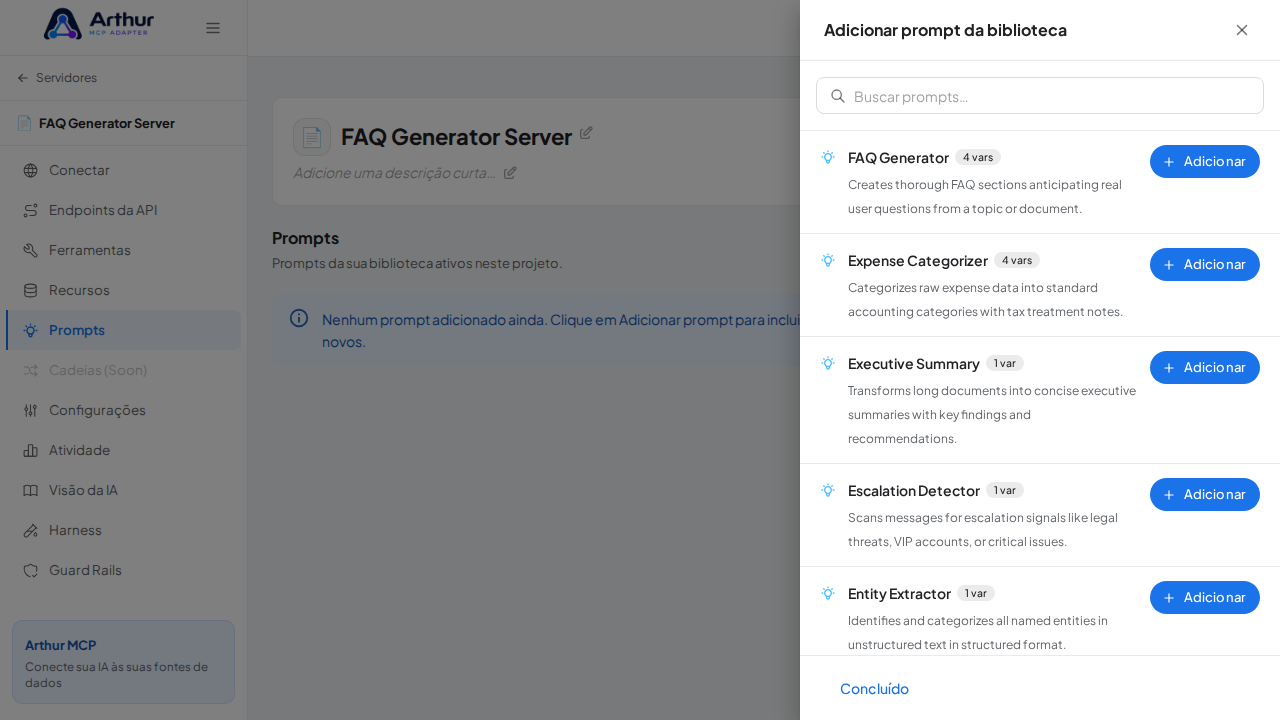Image resolution: width=1280 pixels, height=720 pixels.
Task: Click the search magnifier icon
Action: click(x=838, y=96)
